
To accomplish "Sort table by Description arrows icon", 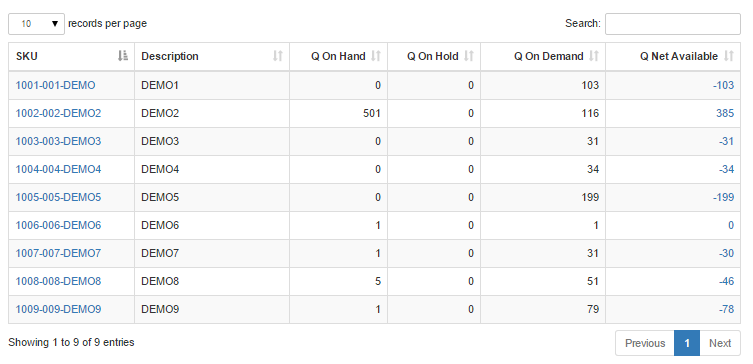I will point(278,56).
